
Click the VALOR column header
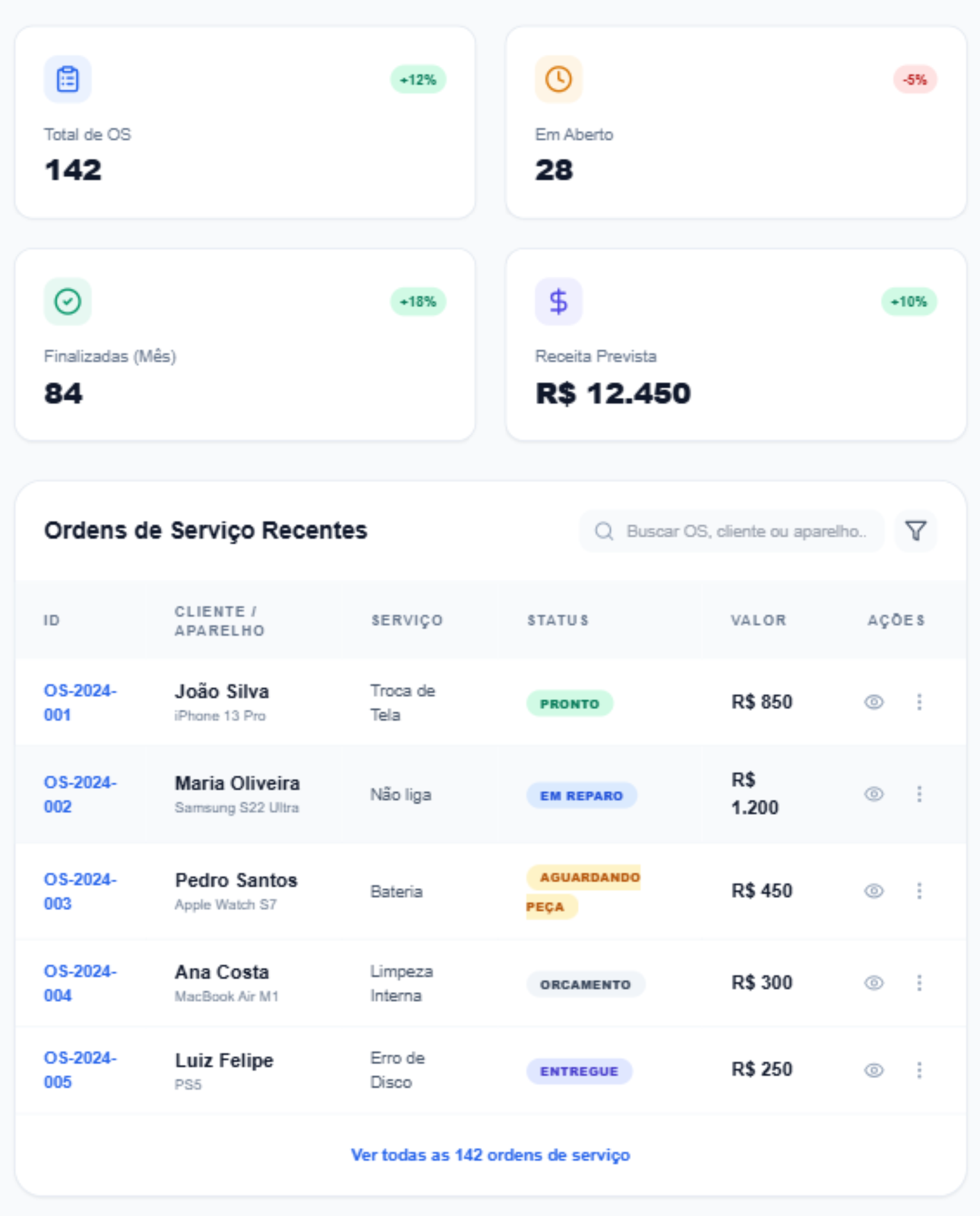757,620
